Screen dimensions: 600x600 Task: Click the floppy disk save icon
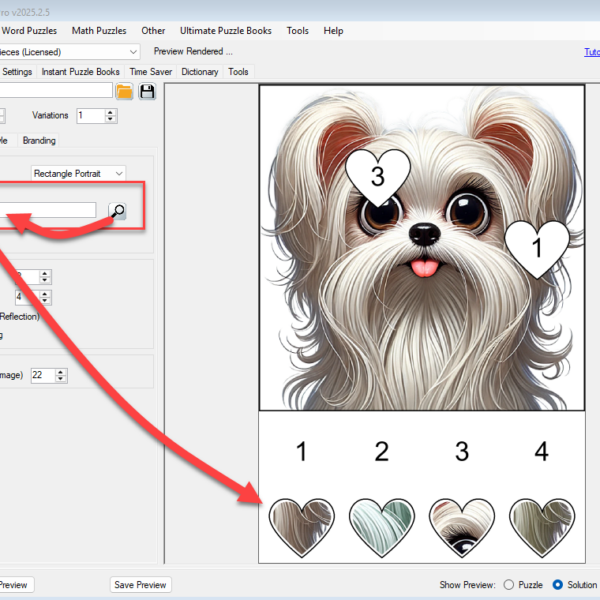point(147,92)
